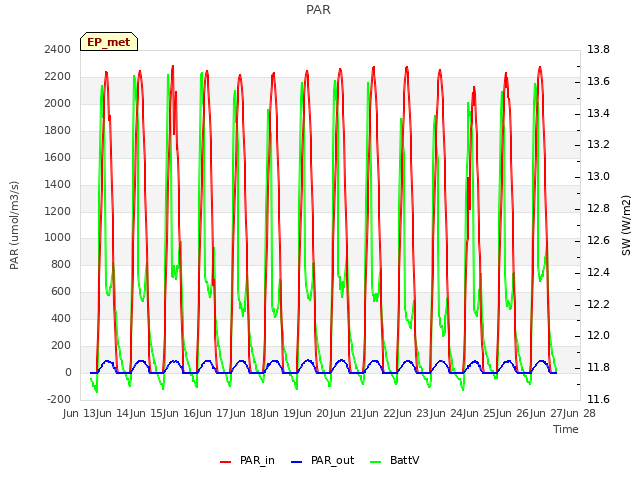Toggle the BattV legend entry
This screenshot has height=480, width=640.
394,460
